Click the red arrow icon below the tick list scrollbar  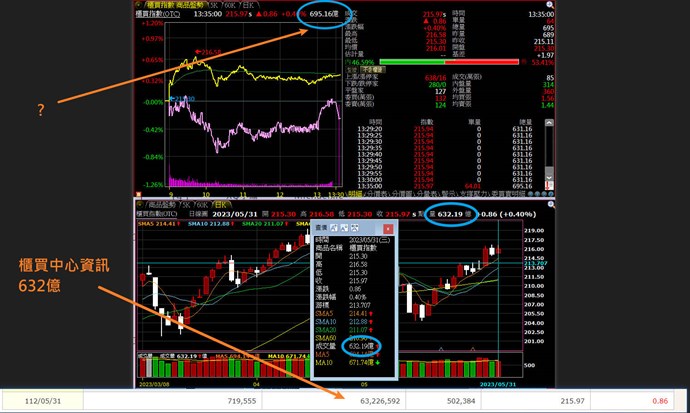[549, 186]
